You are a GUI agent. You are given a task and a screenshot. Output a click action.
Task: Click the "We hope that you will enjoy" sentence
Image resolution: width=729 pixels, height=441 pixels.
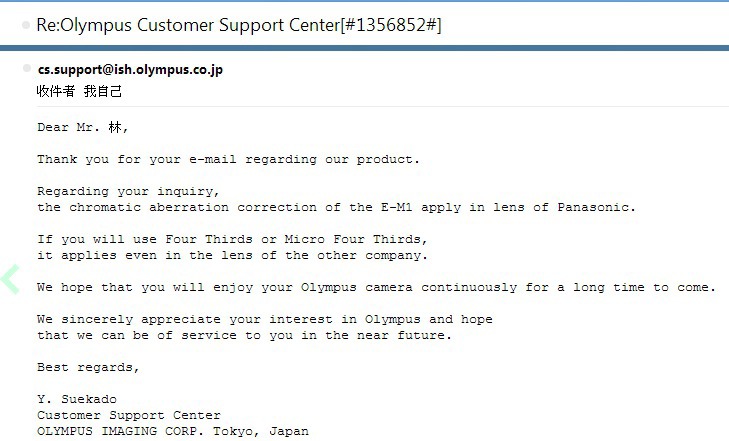click(376, 287)
